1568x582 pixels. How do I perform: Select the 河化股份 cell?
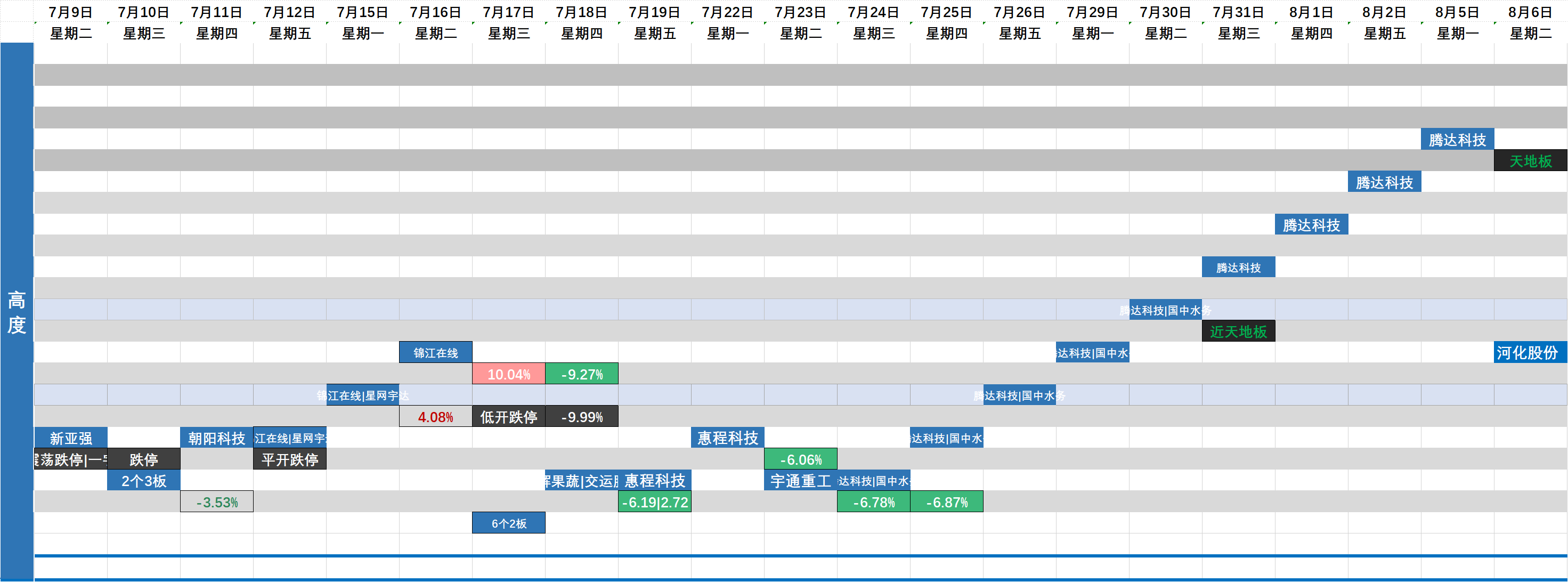click(x=1531, y=352)
